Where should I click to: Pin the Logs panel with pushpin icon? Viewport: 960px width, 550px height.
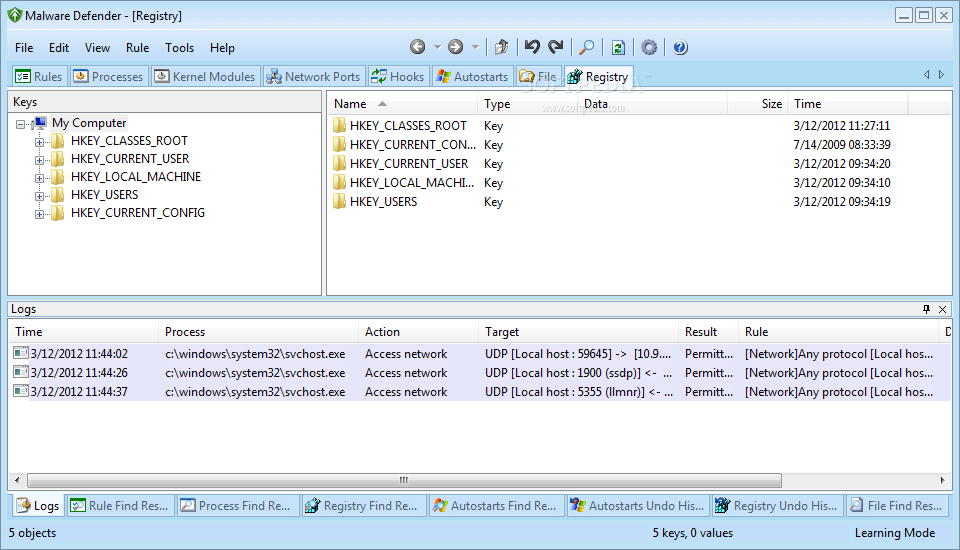tap(926, 309)
